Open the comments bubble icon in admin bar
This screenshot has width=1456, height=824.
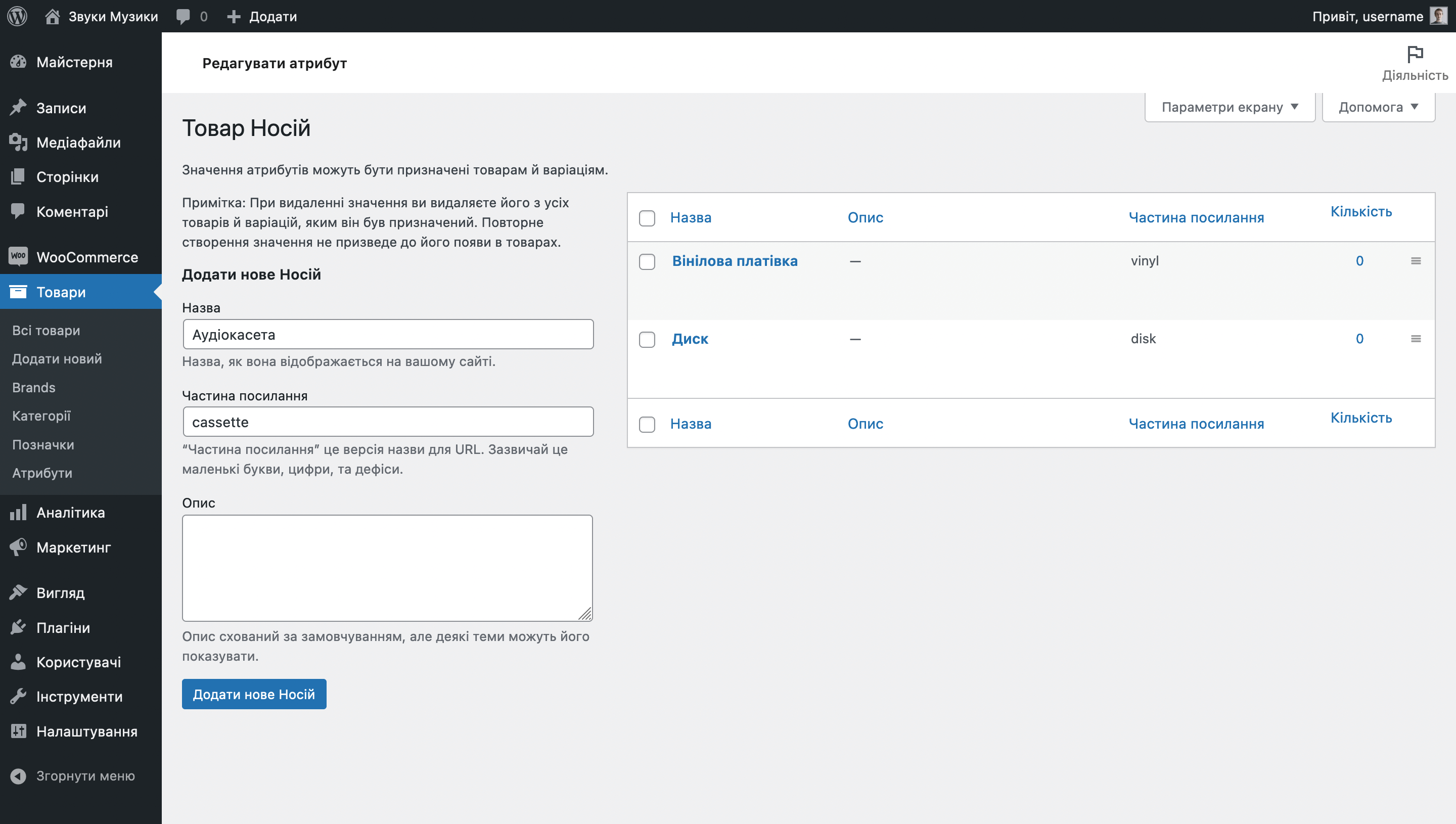tap(183, 16)
